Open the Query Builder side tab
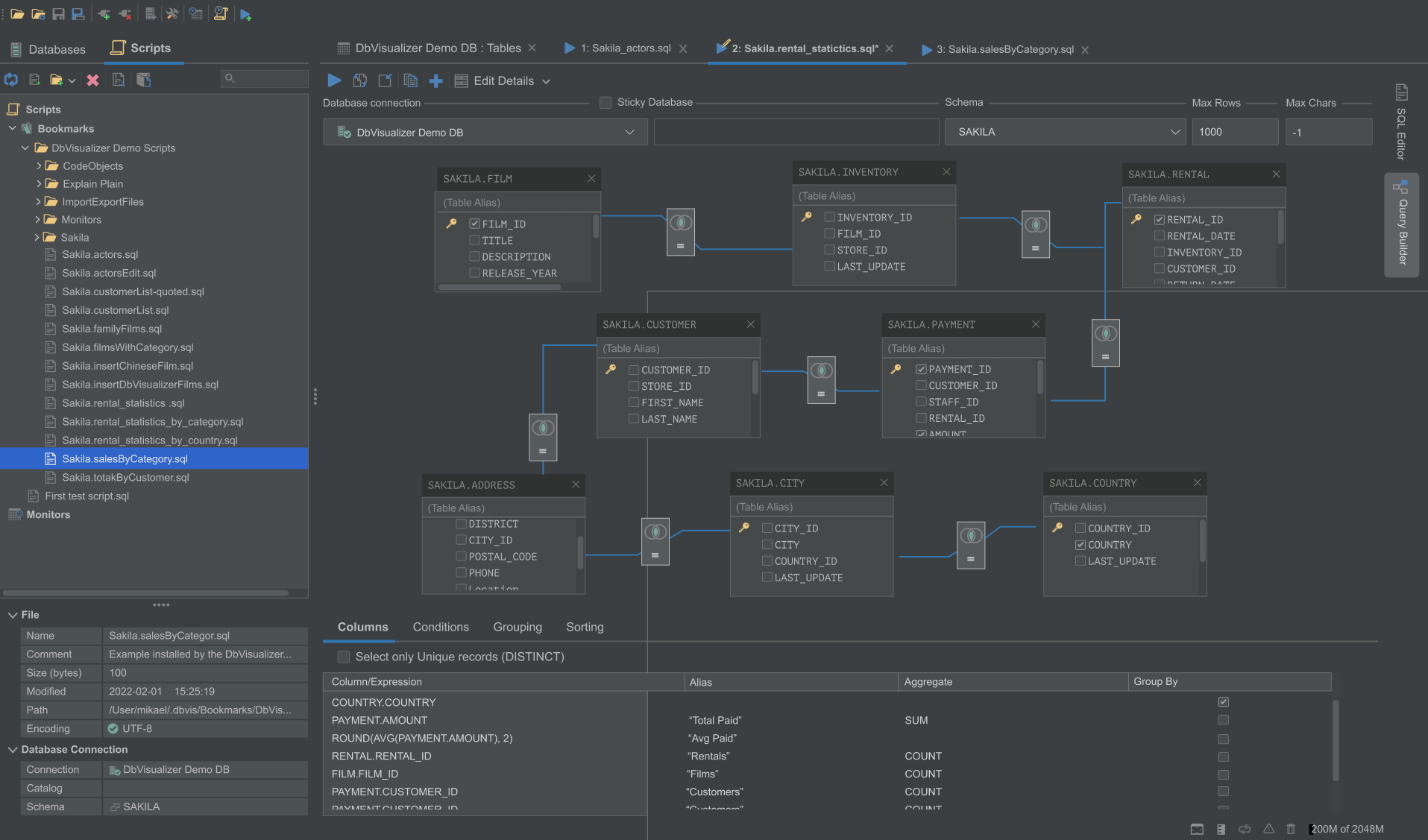 [x=1401, y=224]
